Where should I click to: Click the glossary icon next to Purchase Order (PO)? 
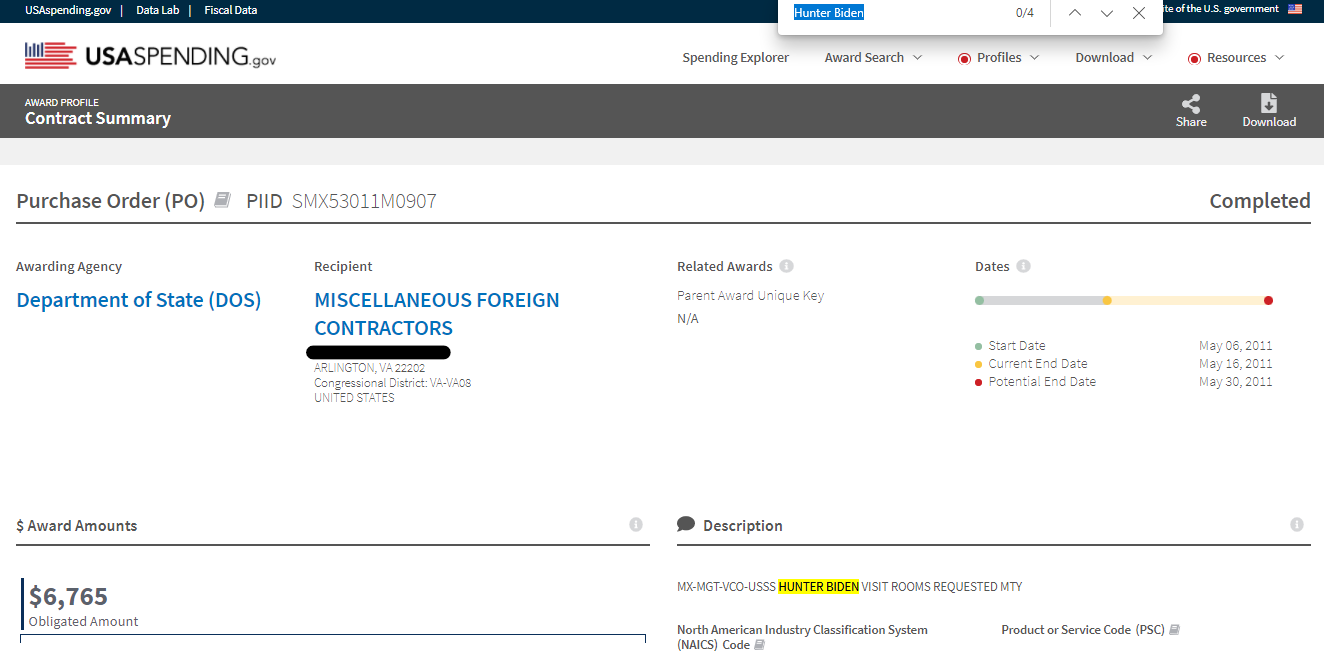(223, 200)
